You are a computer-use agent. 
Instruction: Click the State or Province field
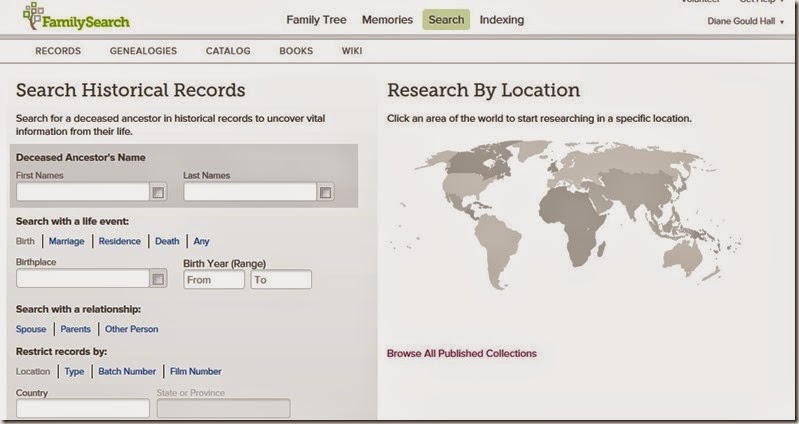tap(224, 409)
